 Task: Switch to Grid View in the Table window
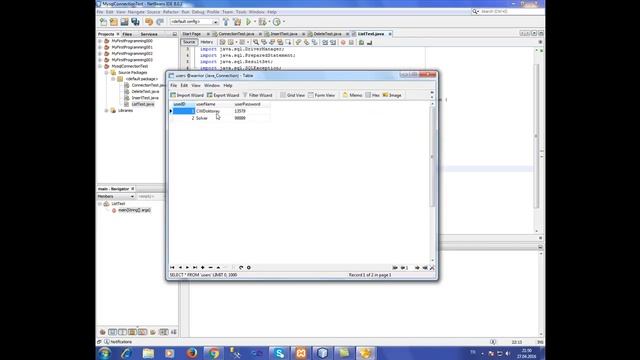coord(292,95)
